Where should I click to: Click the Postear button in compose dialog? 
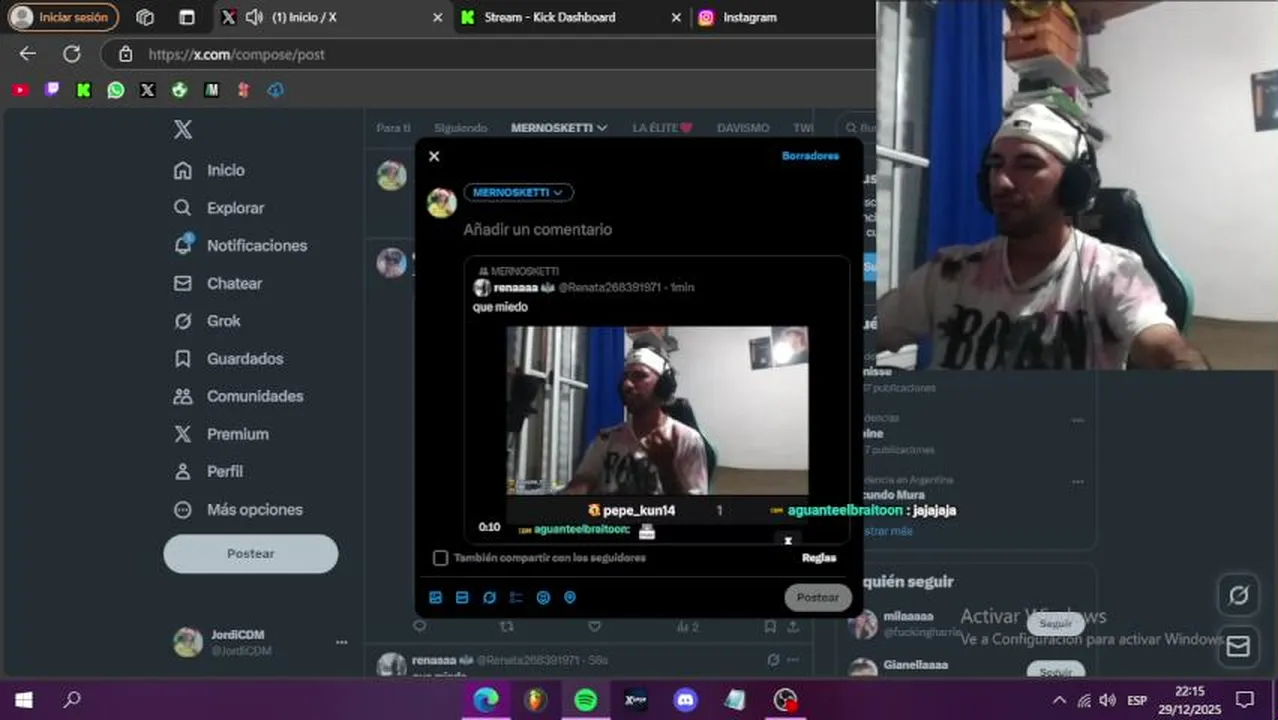click(818, 598)
